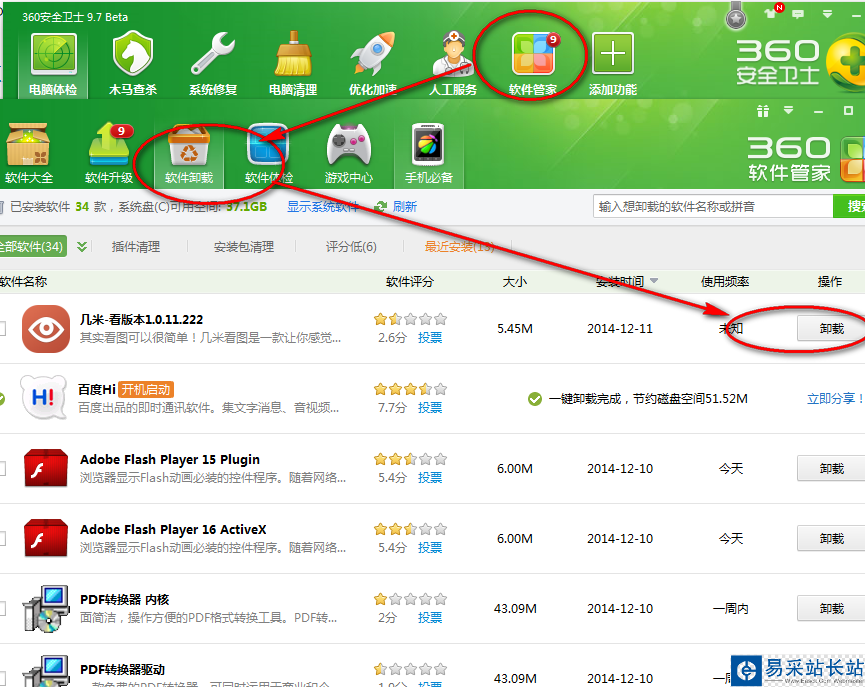Click Adobe Flash Player 15 Plugin icon

coord(46,468)
